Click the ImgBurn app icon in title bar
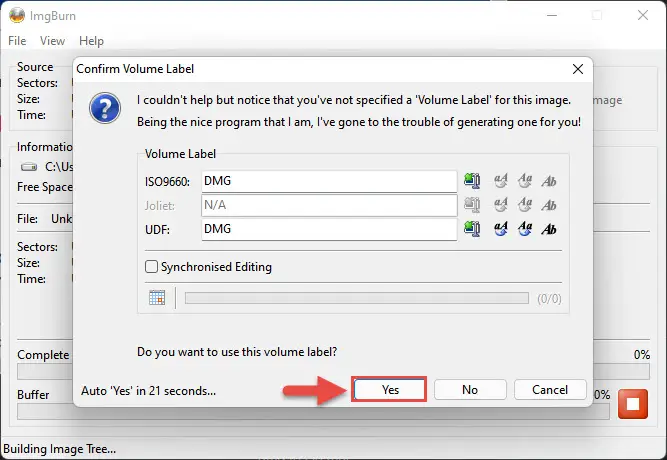The width and height of the screenshot is (667, 460). 17,15
